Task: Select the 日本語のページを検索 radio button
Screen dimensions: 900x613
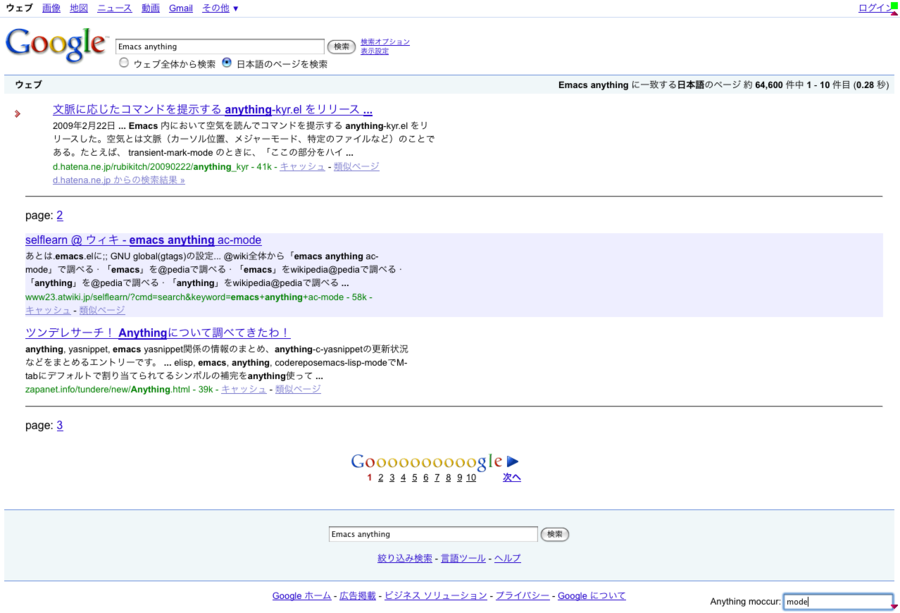Action: point(227,63)
